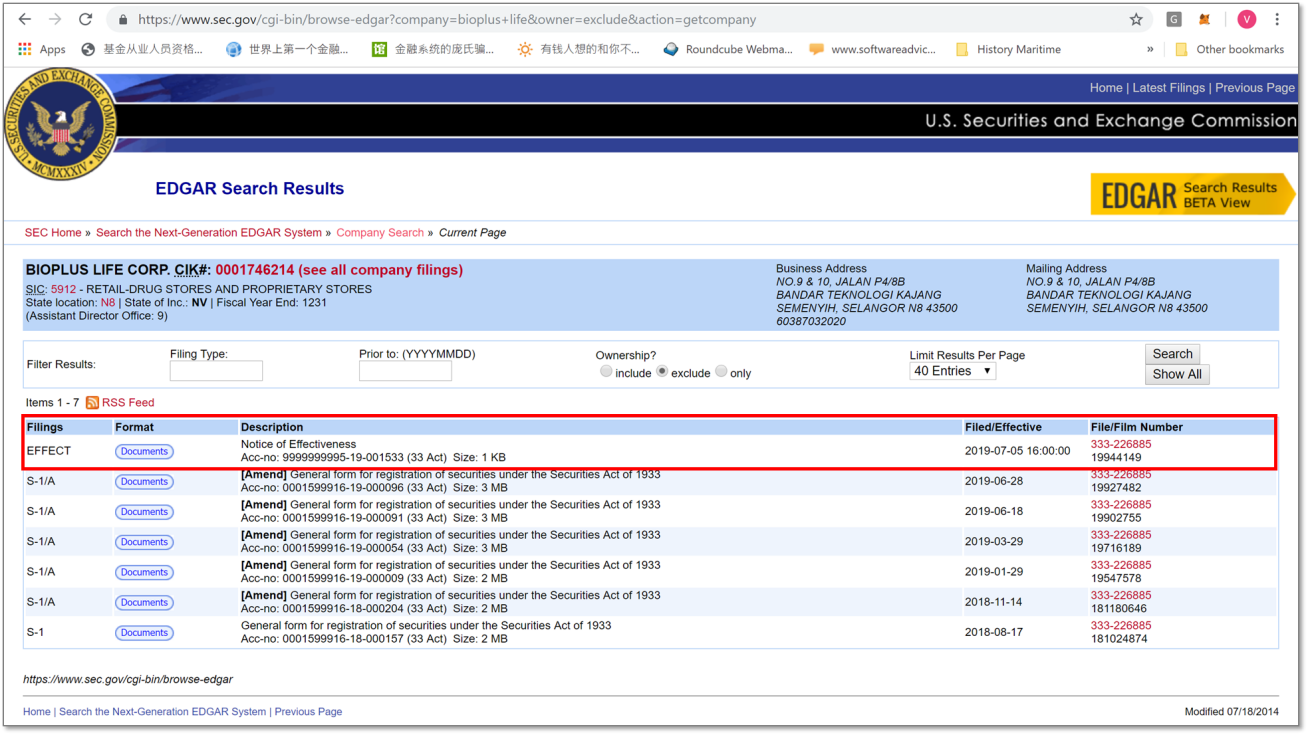Click the Show All button
Image resolution: width=1308 pixels, height=735 pixels.
1177,374
